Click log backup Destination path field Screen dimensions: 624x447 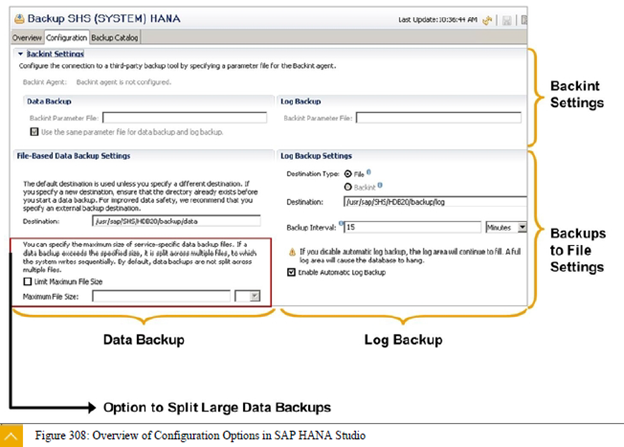coord(435,202)
